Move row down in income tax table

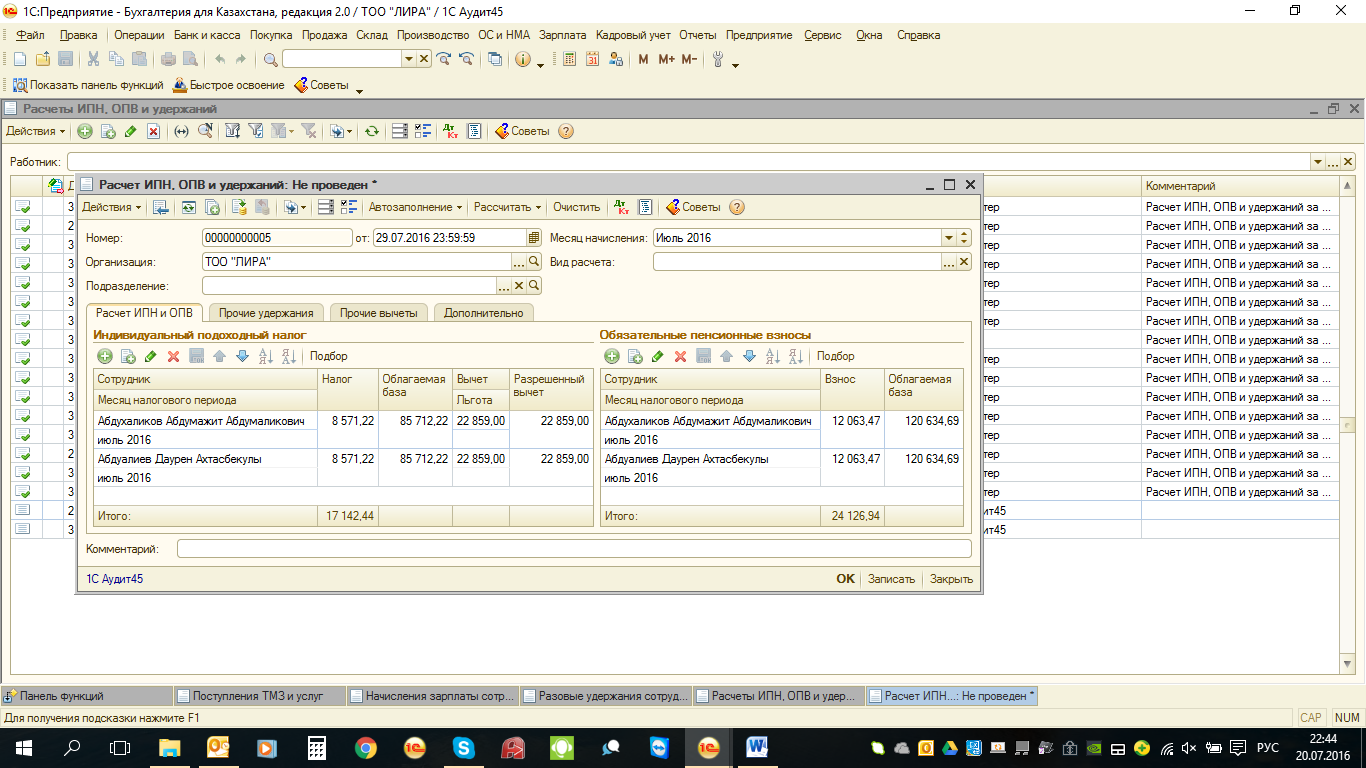pos(242,356)
